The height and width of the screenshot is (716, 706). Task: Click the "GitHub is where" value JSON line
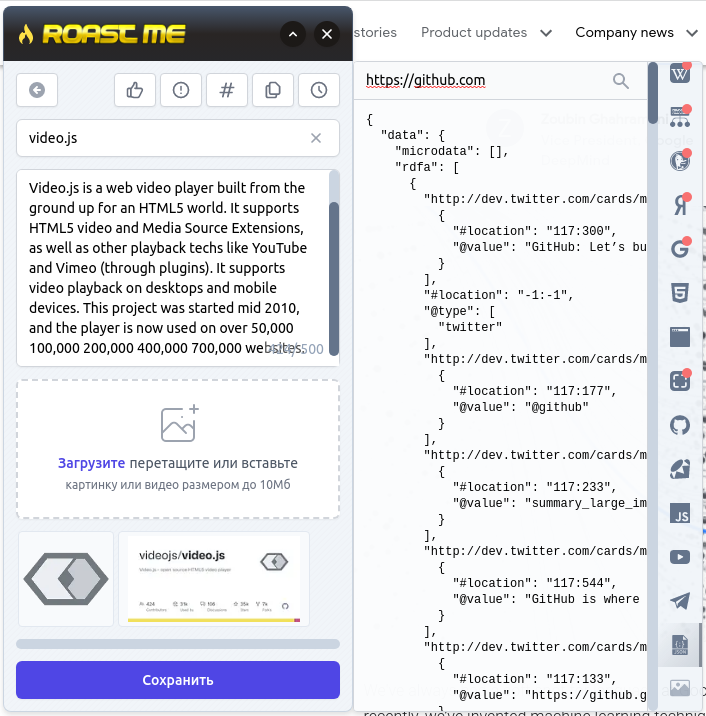pos(546,599)
